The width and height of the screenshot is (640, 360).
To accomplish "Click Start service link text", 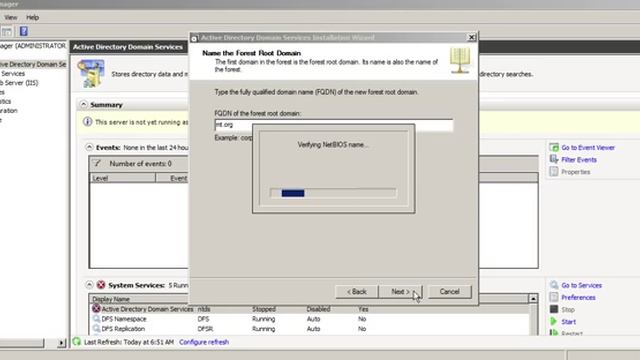I will click(569, 322).
